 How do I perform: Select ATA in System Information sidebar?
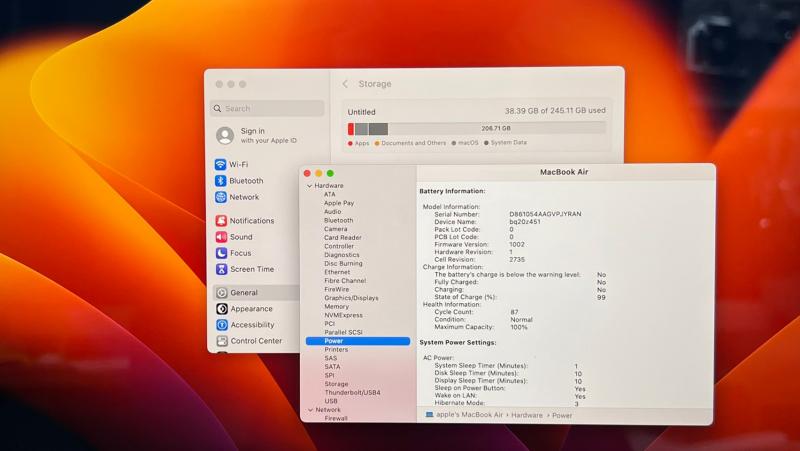click(x=330, y=194)
